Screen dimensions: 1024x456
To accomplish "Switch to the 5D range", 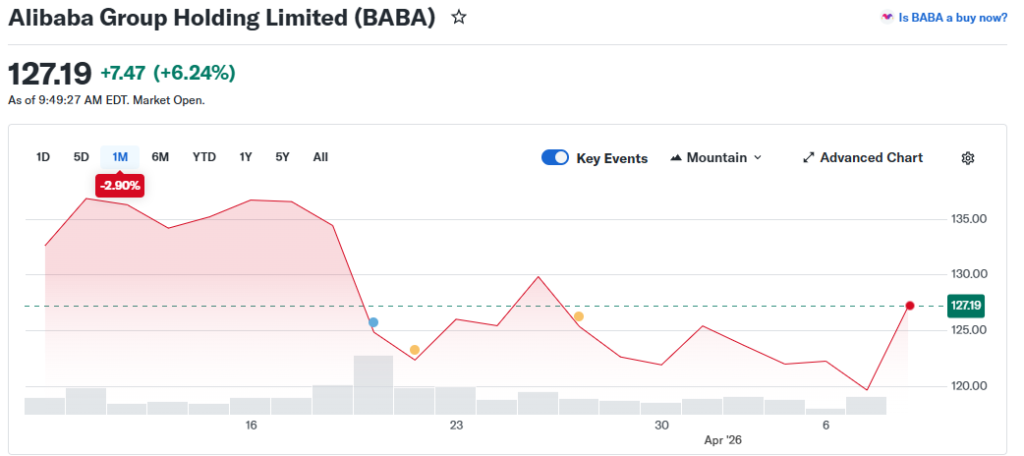I will 81,157.
